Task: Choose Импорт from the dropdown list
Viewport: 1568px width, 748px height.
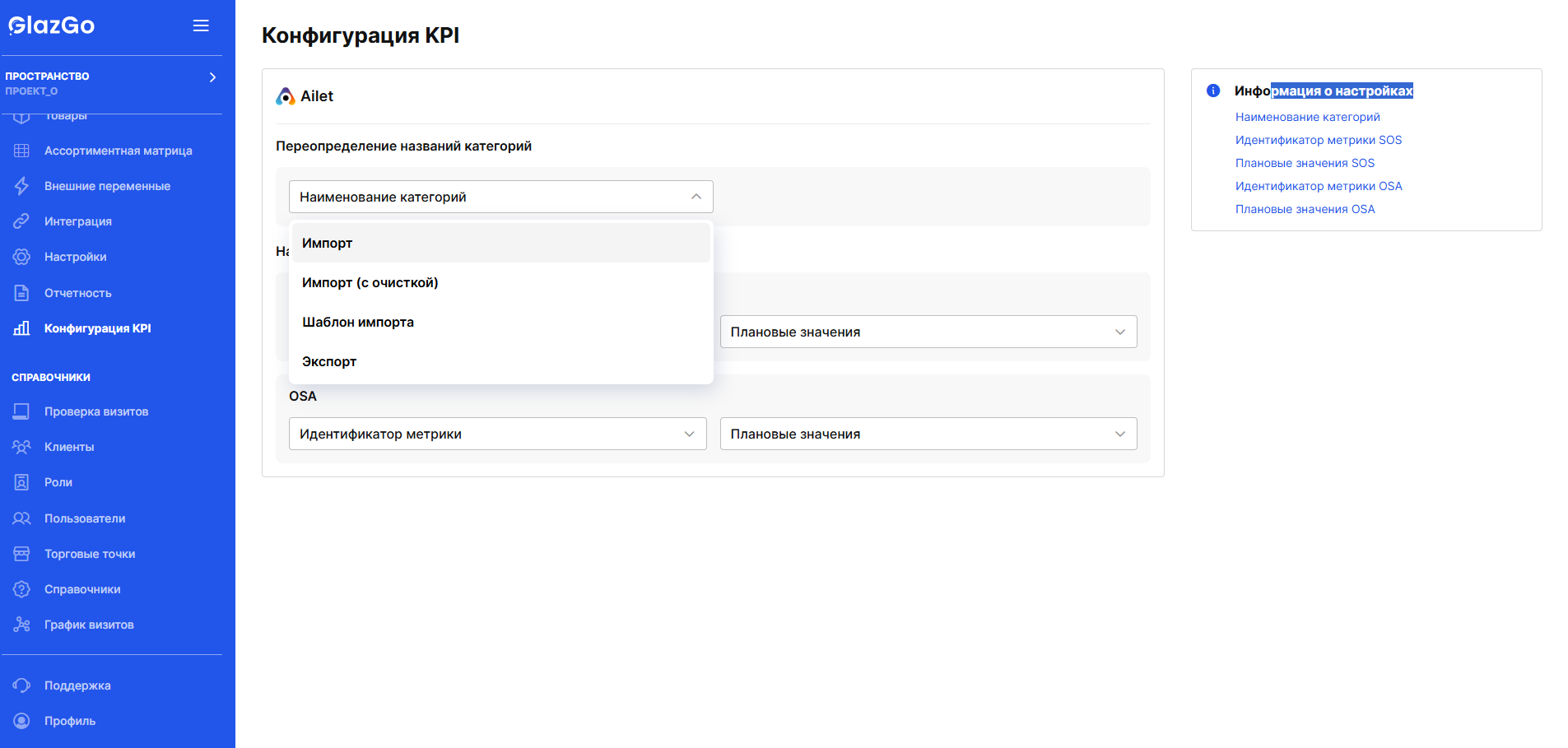Action: 500,243
